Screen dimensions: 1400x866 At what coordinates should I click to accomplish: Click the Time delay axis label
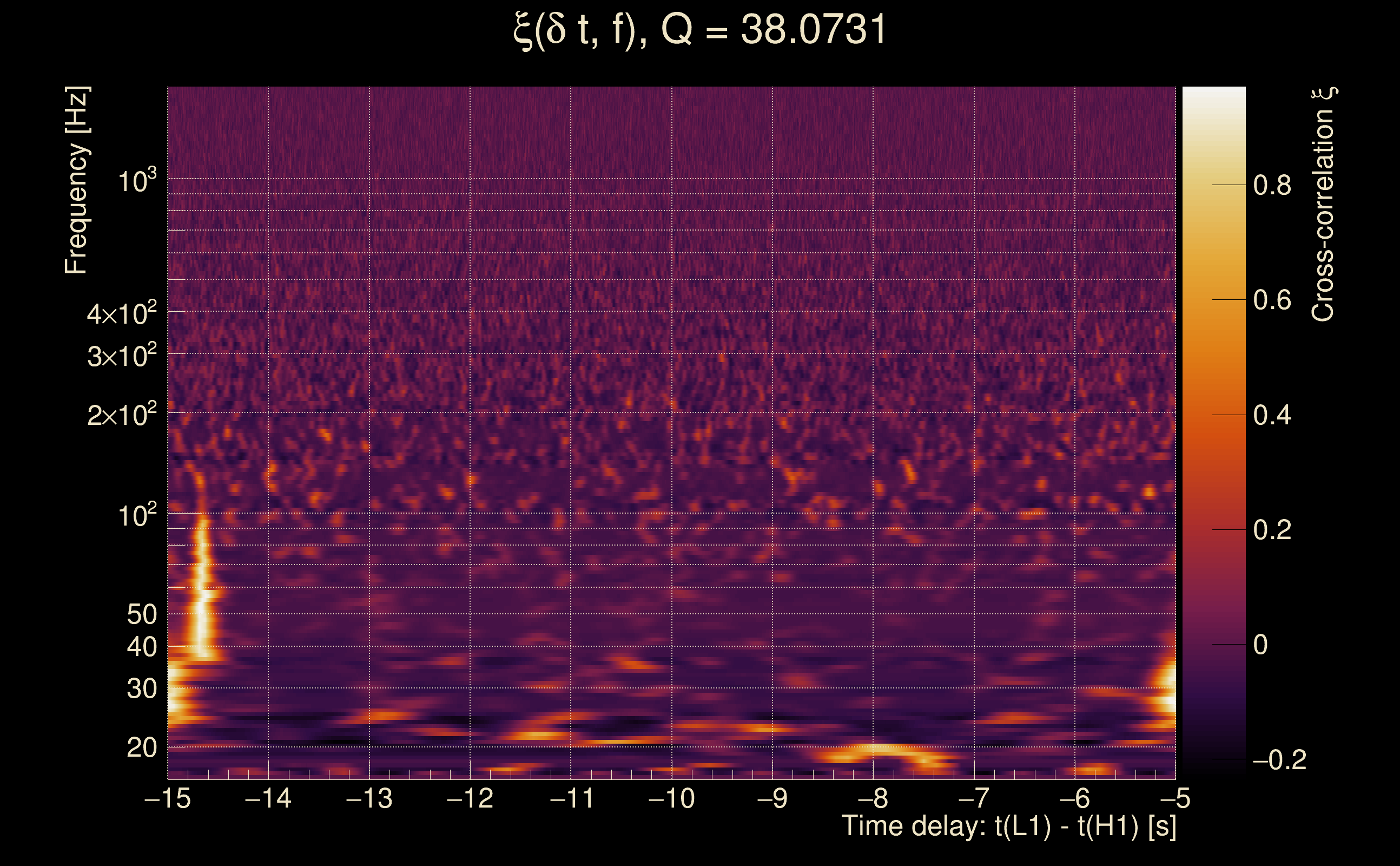[x=1008, y=826]
